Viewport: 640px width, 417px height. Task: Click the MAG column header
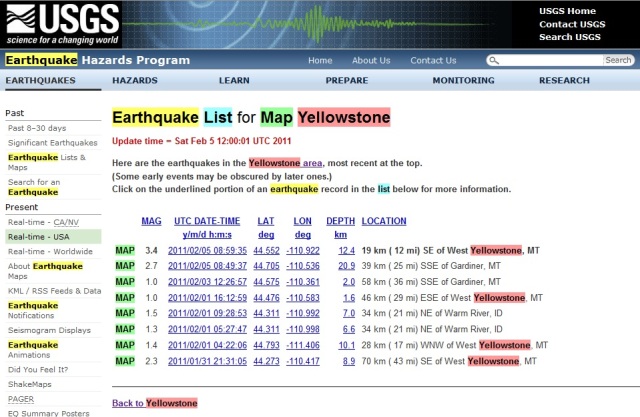[151, 221]
